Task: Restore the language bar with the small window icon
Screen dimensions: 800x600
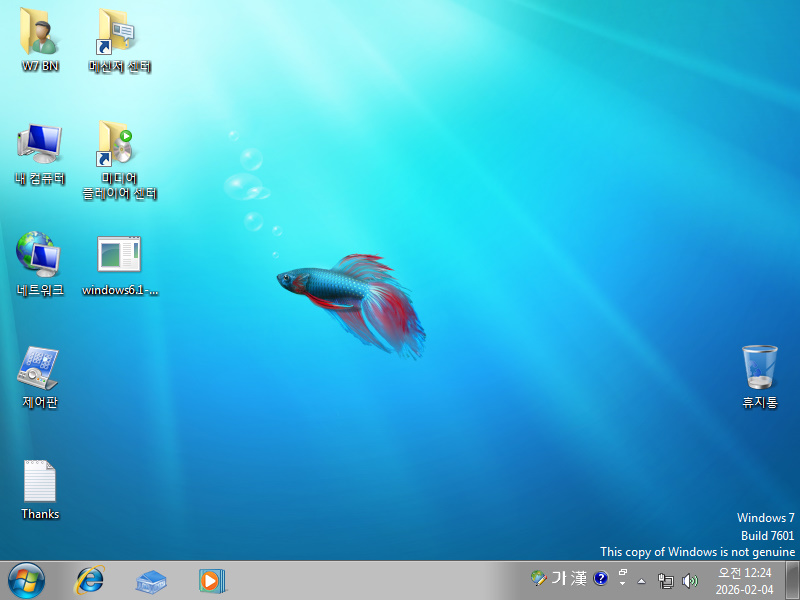Action: [623, 572]
